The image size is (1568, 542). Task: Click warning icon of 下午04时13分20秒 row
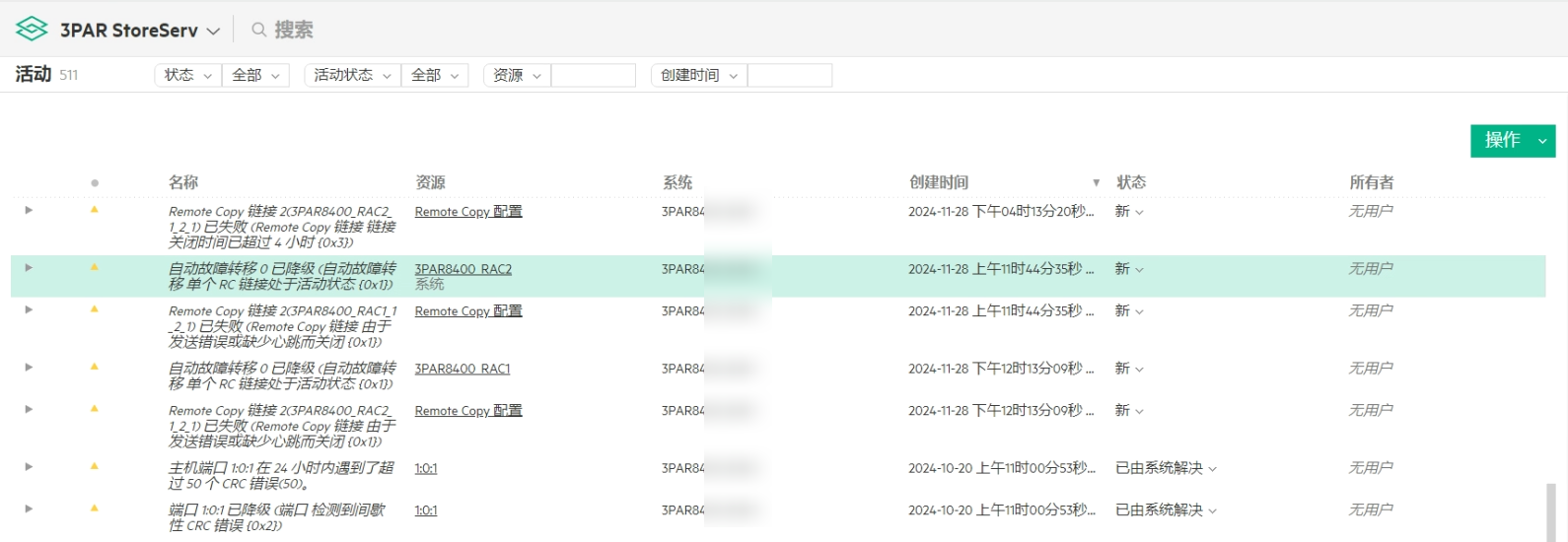[95, 210]
